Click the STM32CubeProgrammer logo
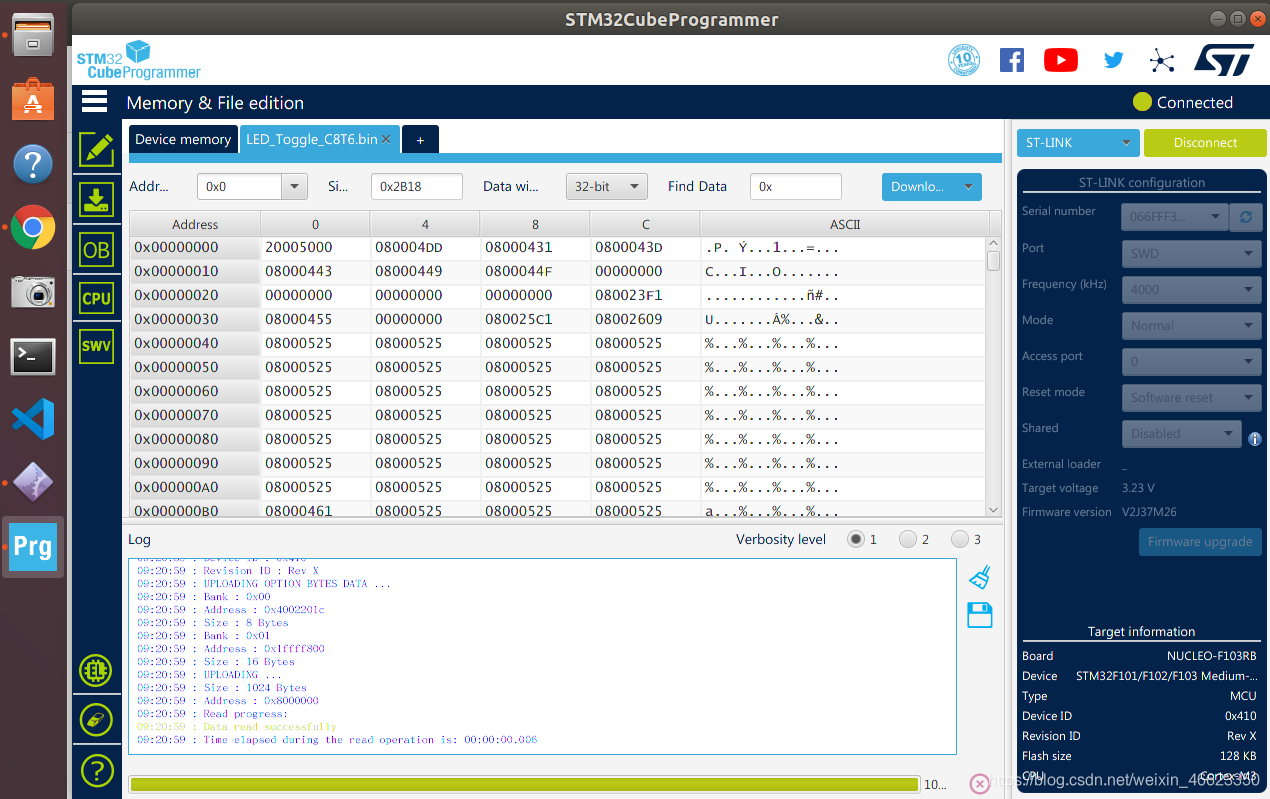 138,60
